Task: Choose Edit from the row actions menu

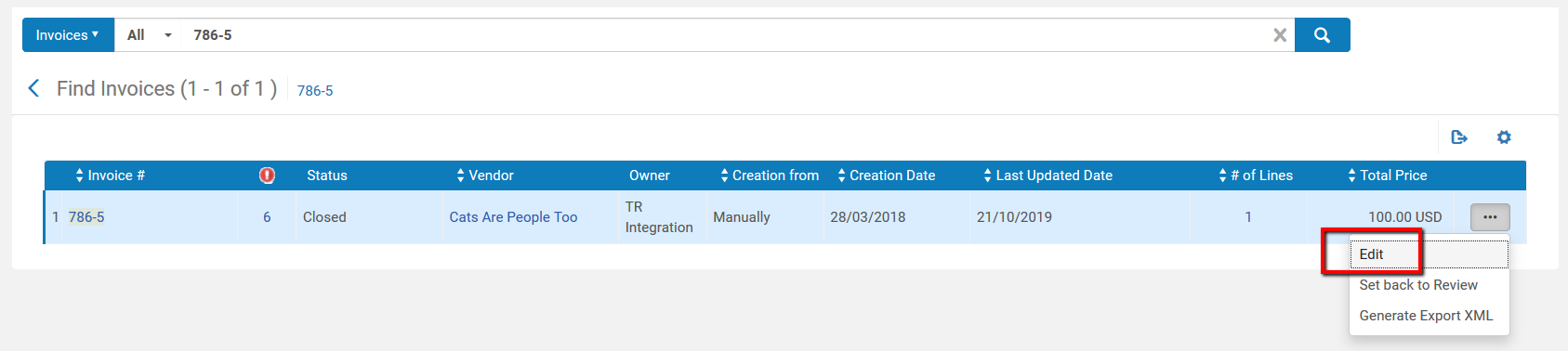Action: [1429, 254]
